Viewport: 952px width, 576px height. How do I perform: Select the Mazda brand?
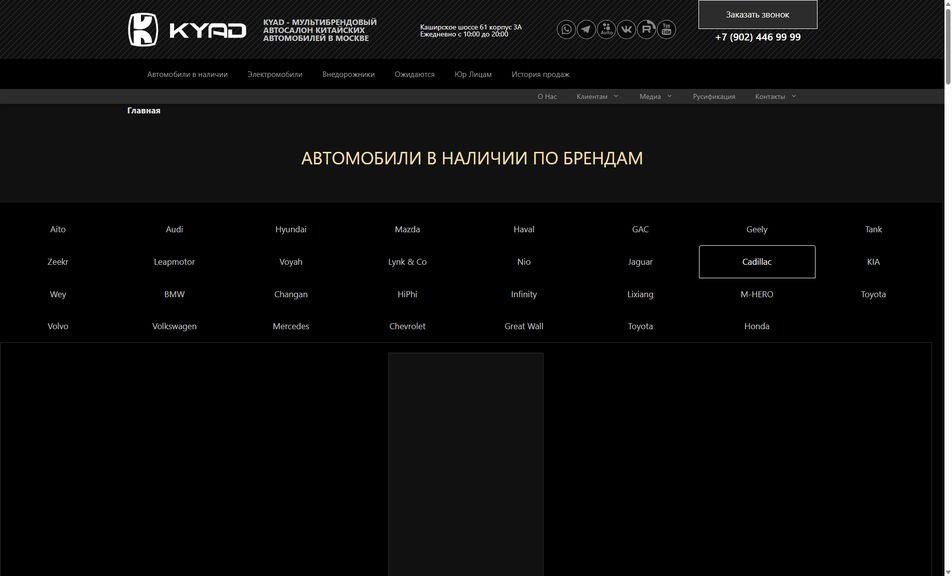[x=407, y=229]
